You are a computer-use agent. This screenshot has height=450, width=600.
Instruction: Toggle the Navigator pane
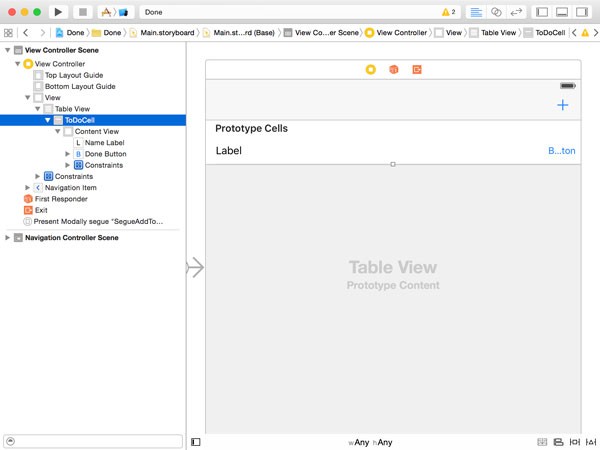[542, 12]
